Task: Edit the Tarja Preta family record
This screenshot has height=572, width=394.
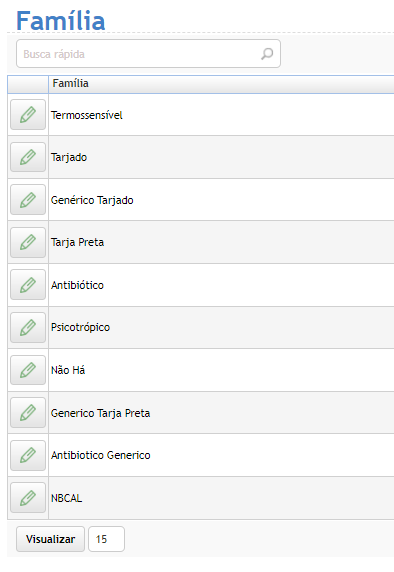Action: pyautogui.click(x=28, y=242)
